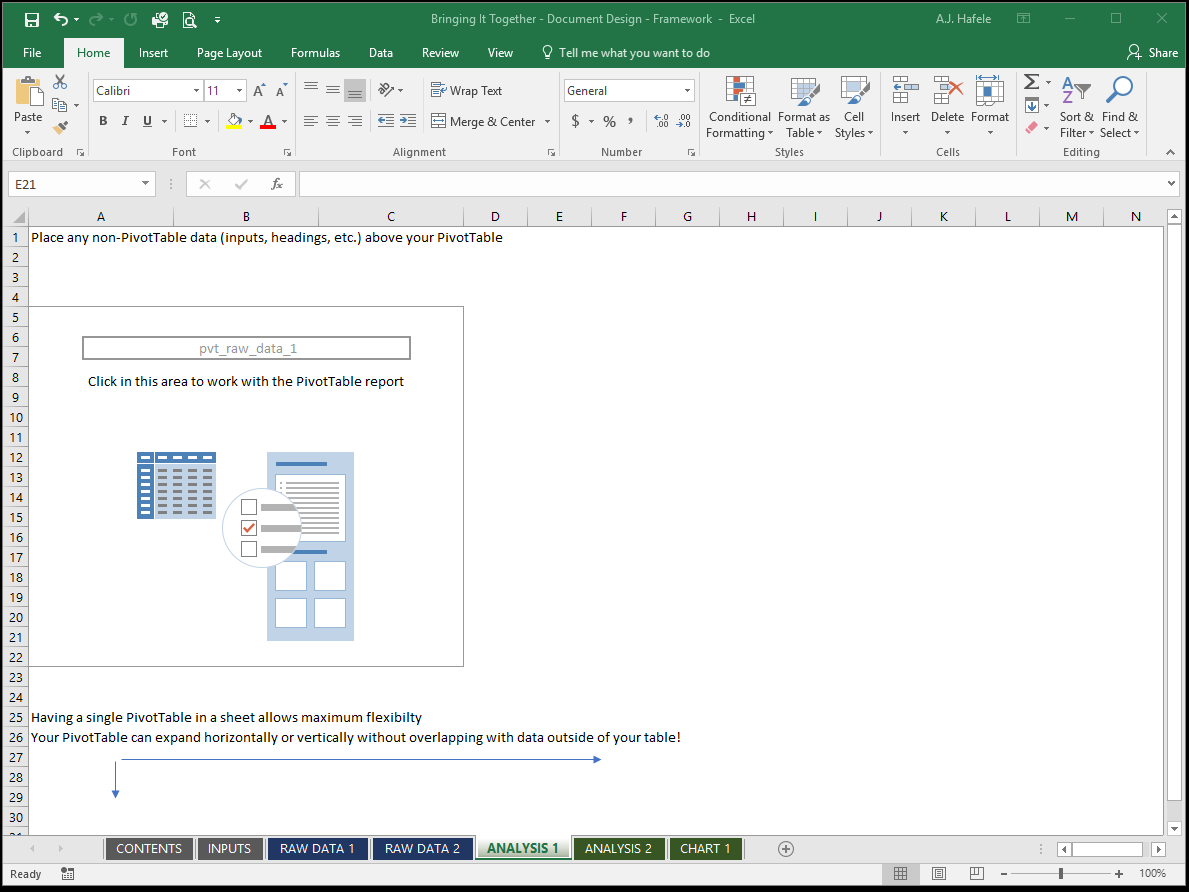The width and height of the screenshot is (1189, 892).
Task: Toggle Italic formatting
Action: coord(125,121)
